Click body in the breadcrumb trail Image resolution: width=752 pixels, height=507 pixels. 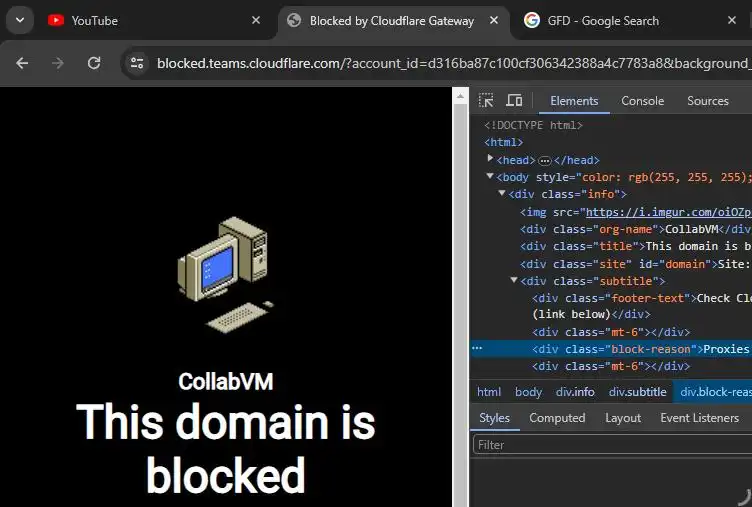528,392
